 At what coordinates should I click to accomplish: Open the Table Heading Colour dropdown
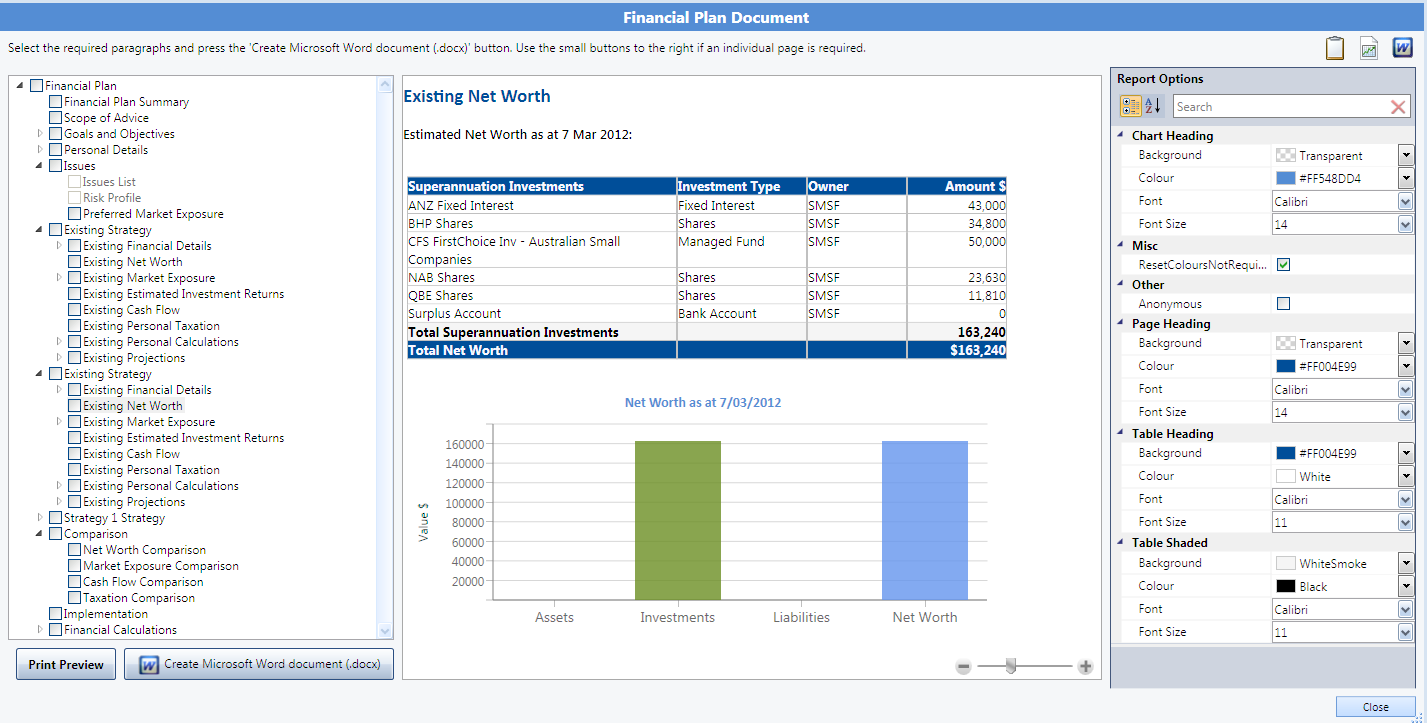pyautogui.click(x=1406, y=476)
